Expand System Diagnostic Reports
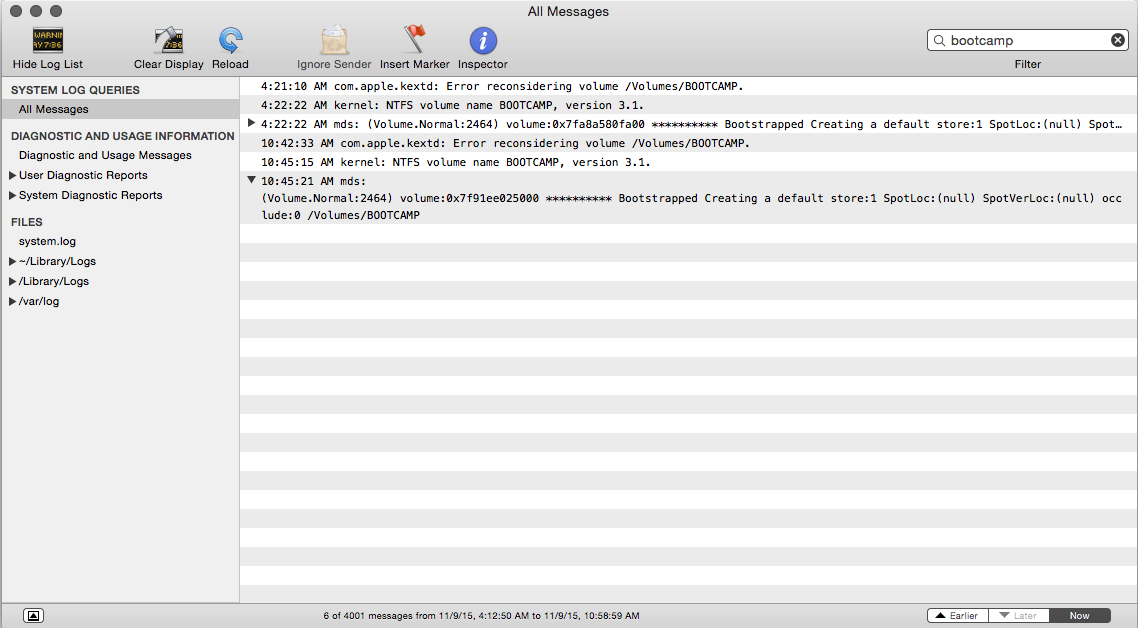The width and height of the screenshot is (1138, 628). coord(12,195)
